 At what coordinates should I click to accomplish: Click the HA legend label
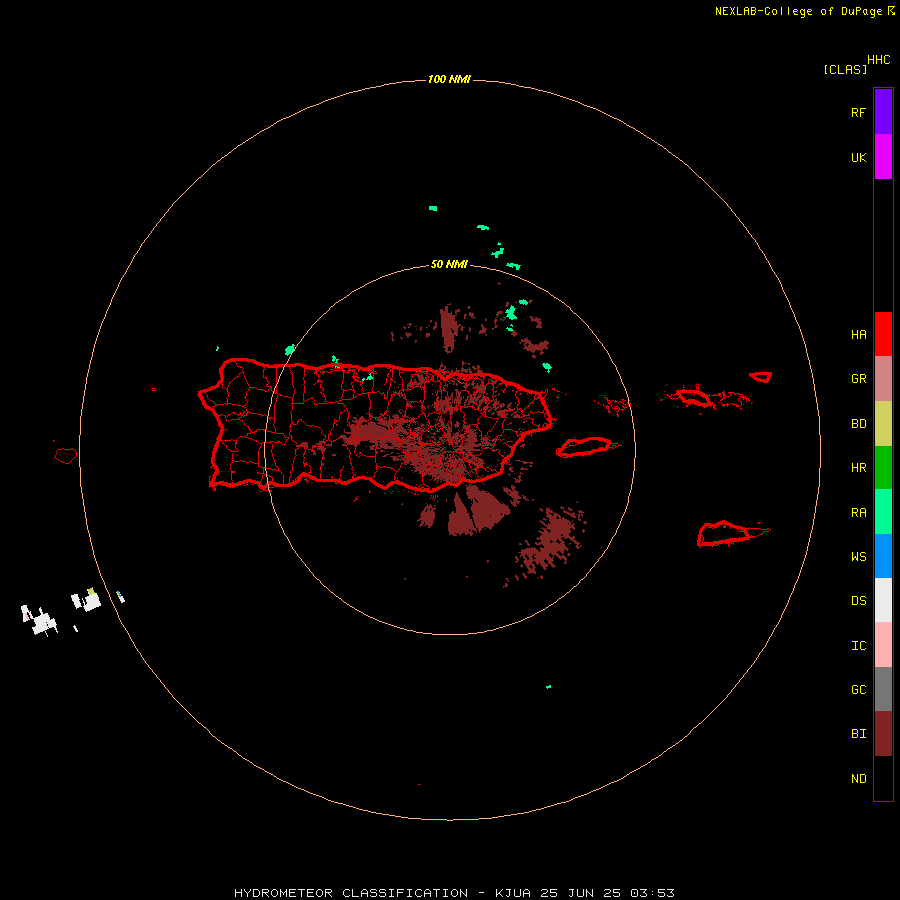point(858,335)
